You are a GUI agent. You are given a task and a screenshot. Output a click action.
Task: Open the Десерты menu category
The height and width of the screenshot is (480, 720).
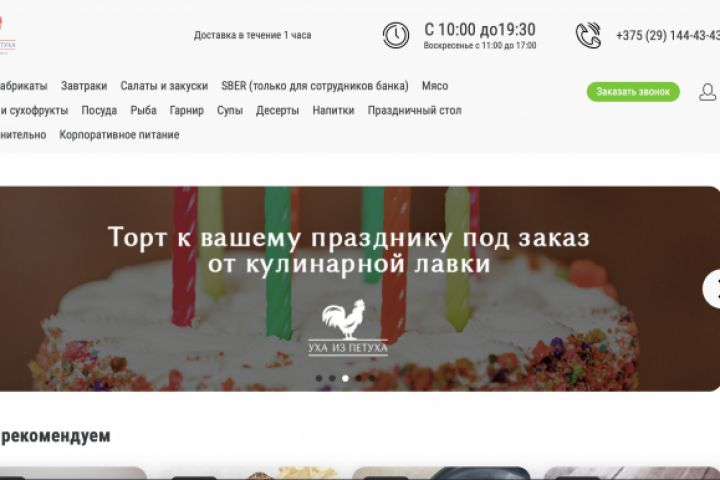tap(277, 110)
